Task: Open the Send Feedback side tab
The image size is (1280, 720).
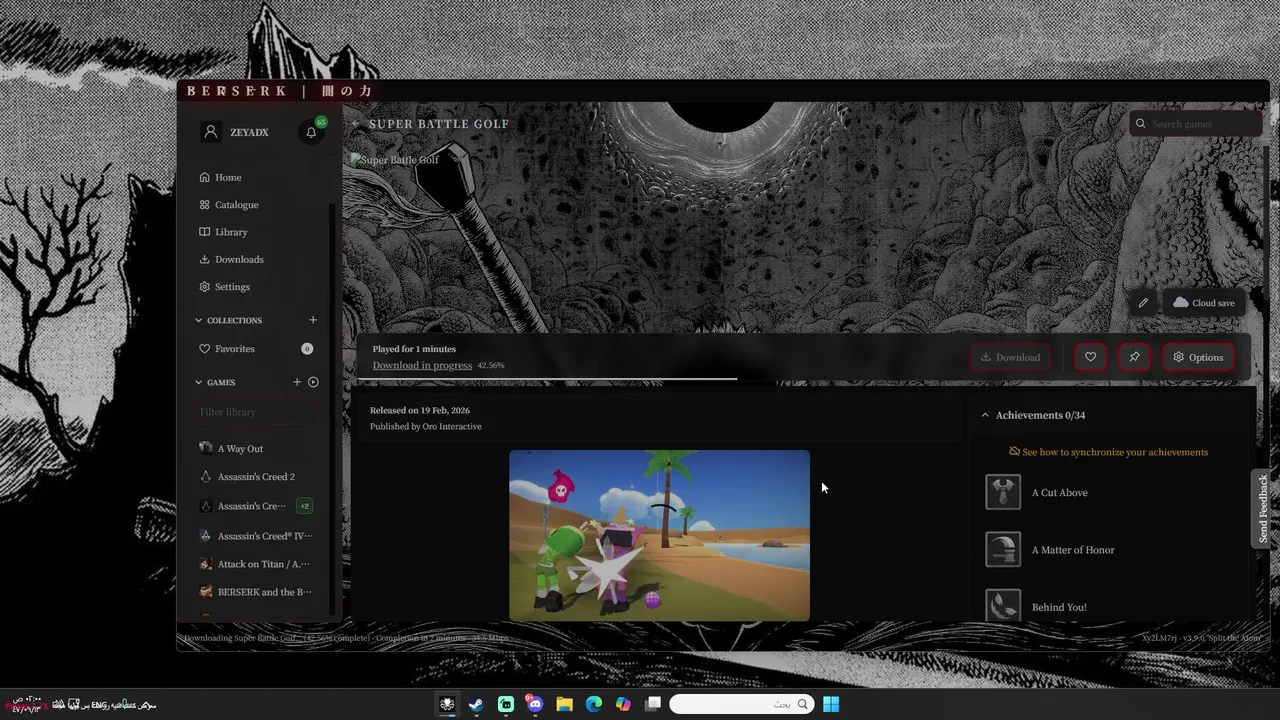Action: tap(1263, 509)
